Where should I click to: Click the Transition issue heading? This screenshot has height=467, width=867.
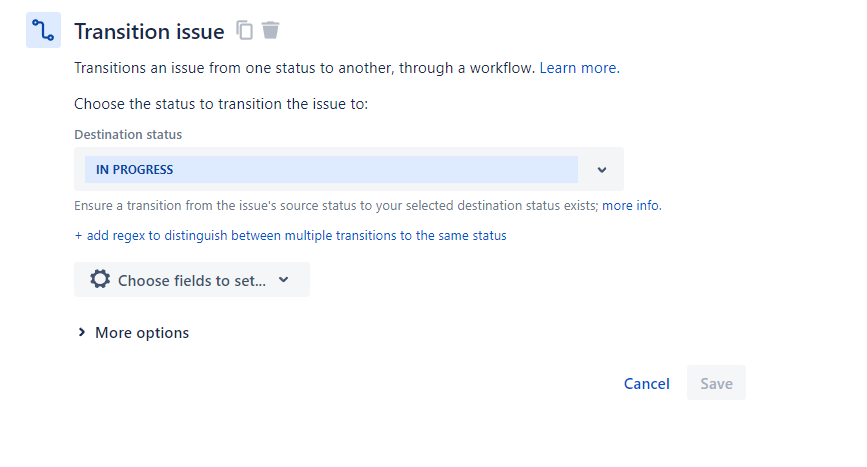point(149,32)
